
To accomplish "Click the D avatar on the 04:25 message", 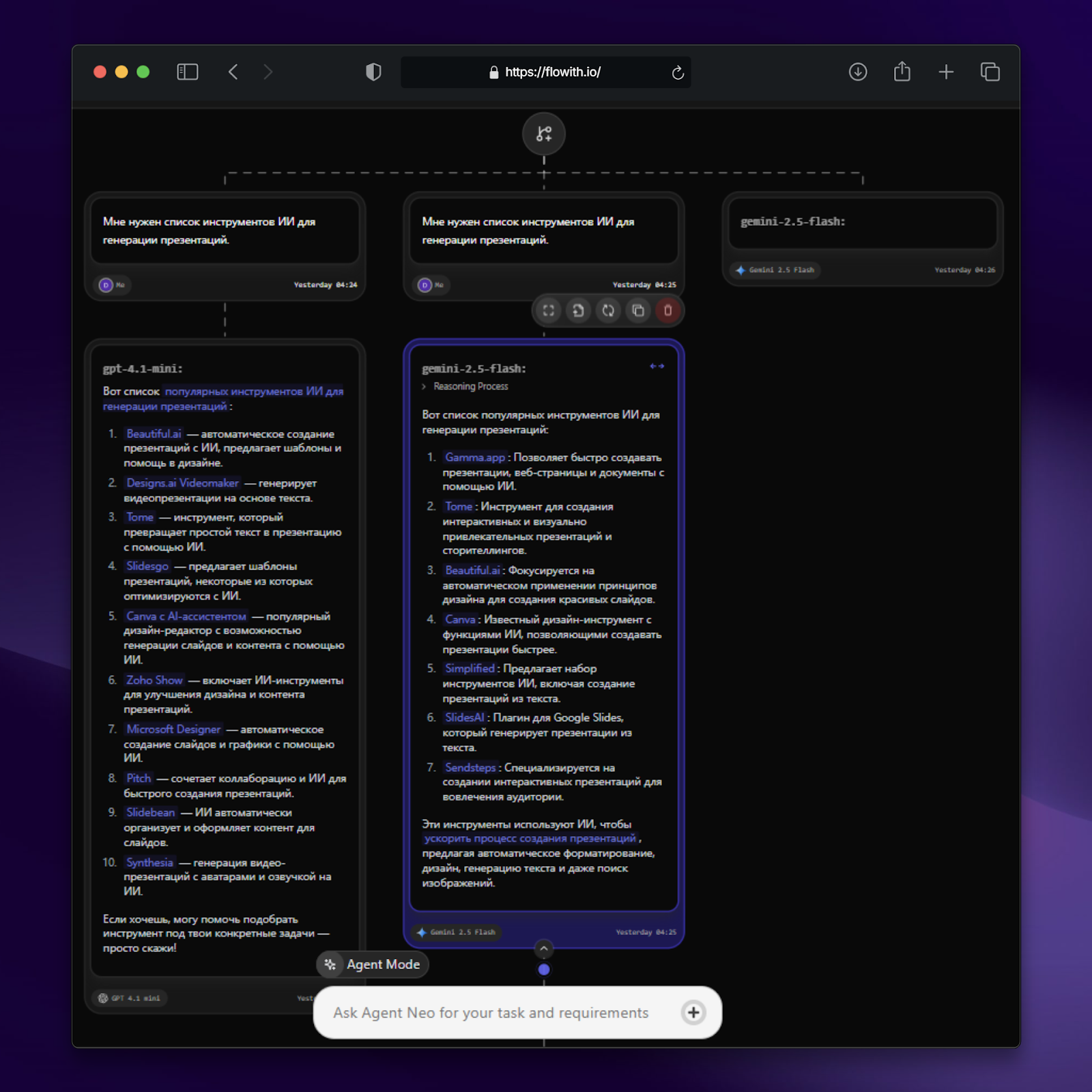I will pyautogui.click(x=425, y=285).
